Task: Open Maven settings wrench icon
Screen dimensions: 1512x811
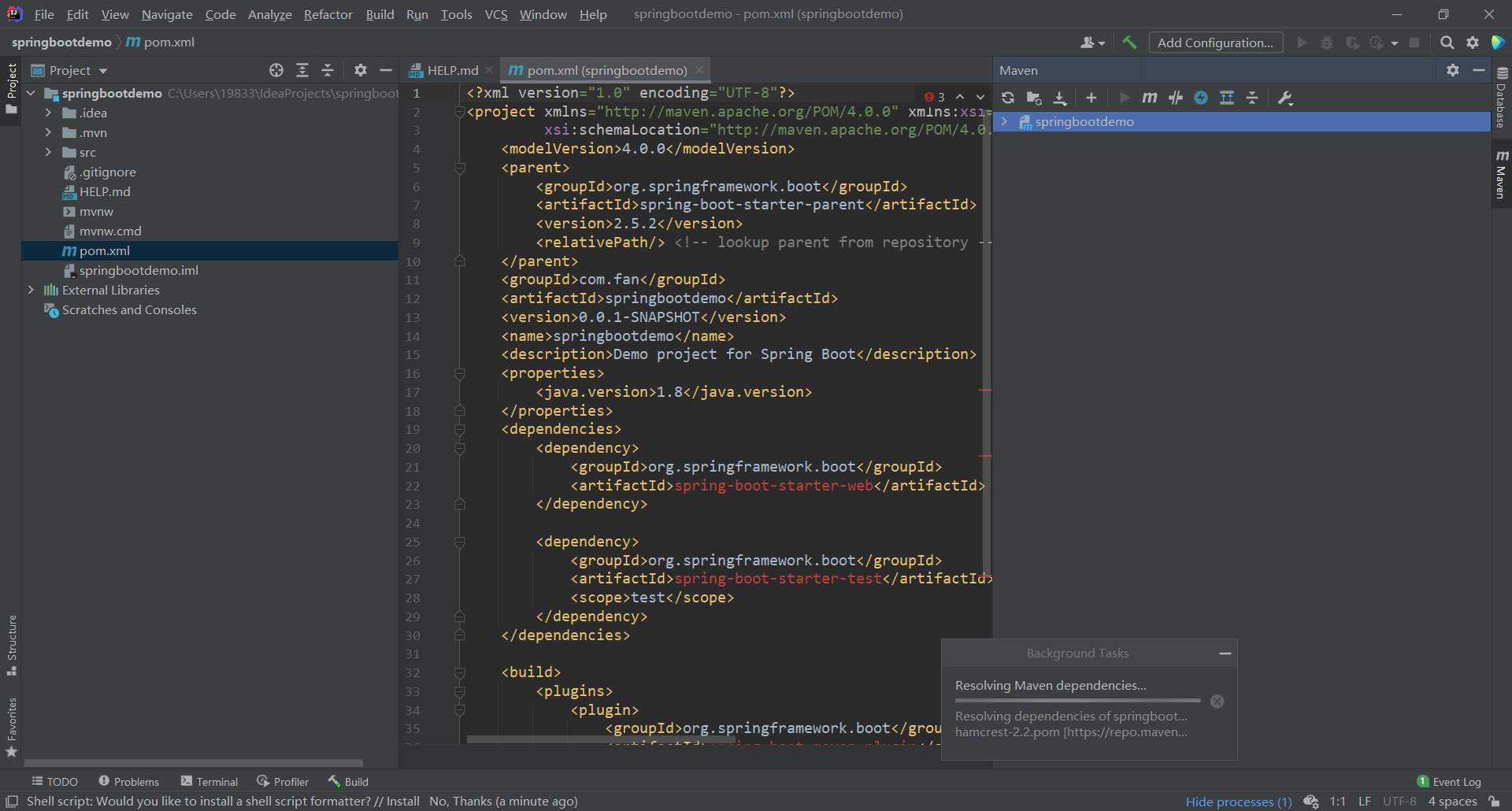Action: [x=1285, y=98]
